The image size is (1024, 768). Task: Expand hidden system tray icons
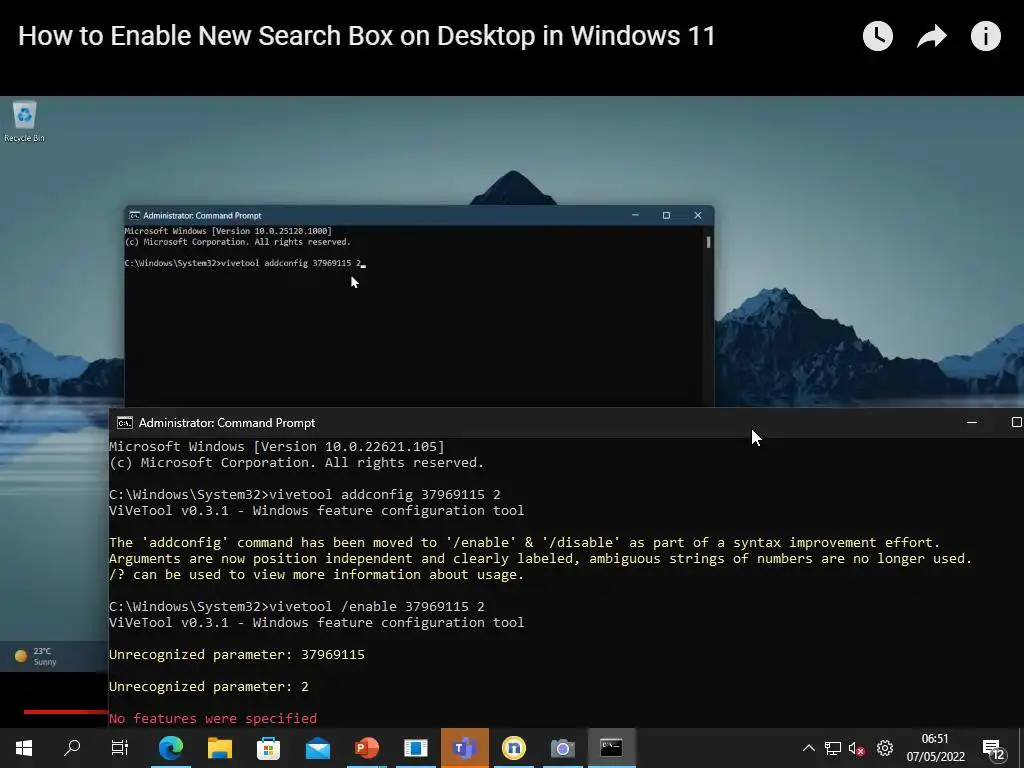808,748
